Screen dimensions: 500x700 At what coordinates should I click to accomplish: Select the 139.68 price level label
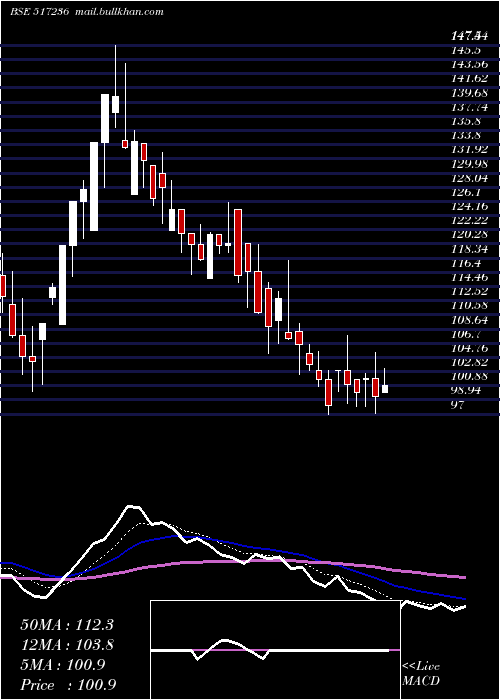tap(470, 92)
